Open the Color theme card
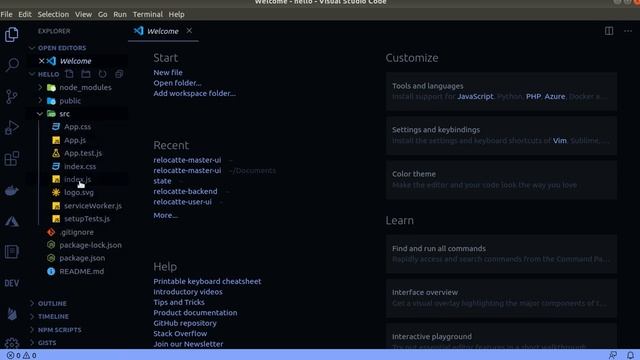The height and width of the screenshot is (360, 640). 501,180
